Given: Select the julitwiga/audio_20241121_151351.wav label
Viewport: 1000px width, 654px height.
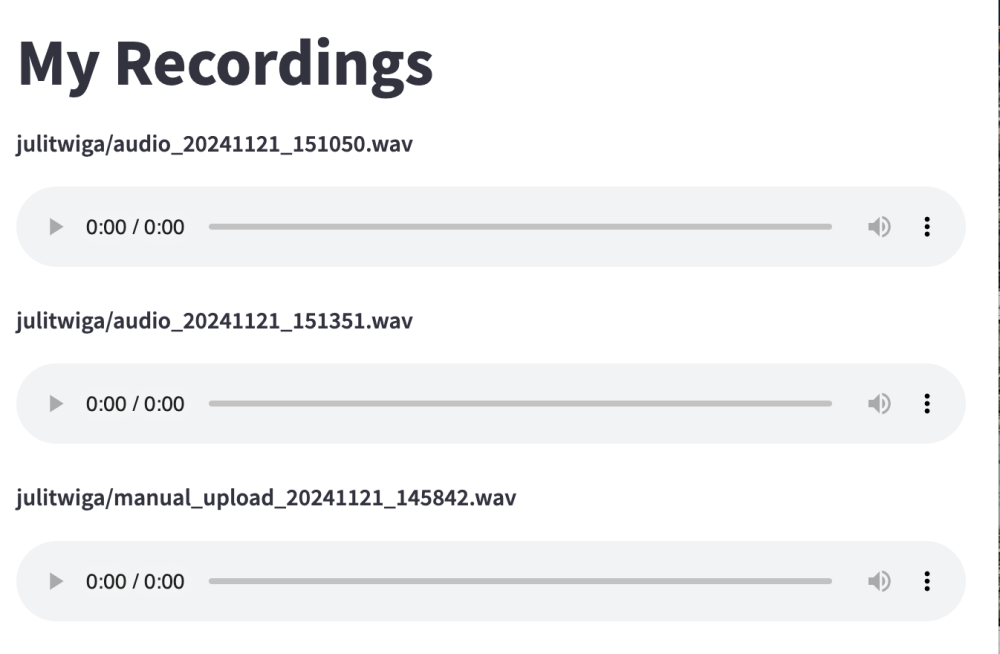Looking at the screenshot, I should click(x=215, y=322).
